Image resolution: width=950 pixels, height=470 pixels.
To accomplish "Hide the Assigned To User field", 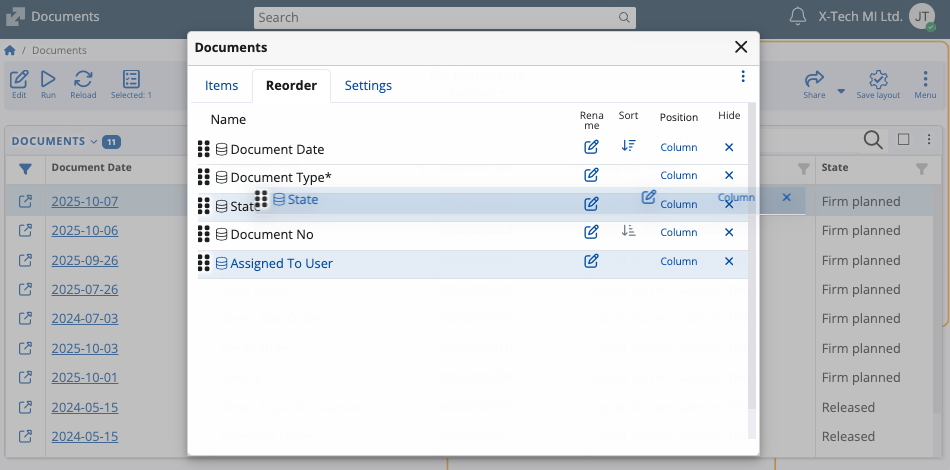I will 729,261.
